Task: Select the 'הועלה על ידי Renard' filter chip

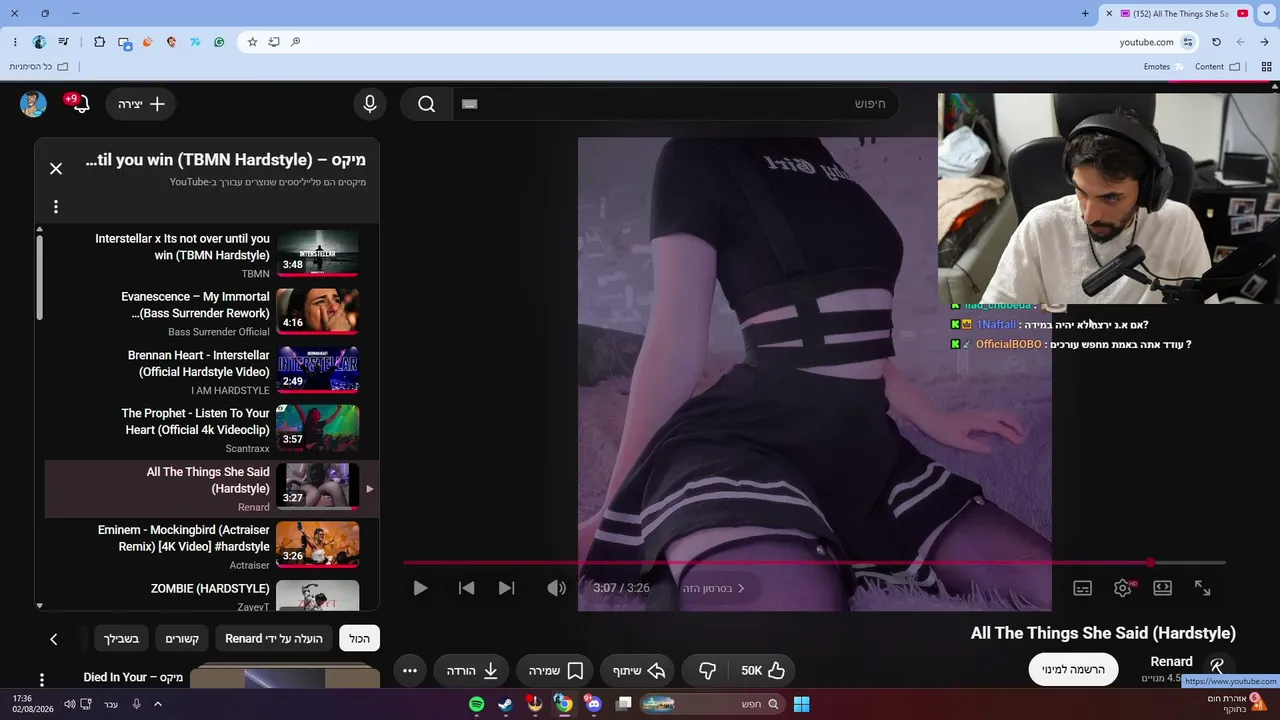Action: tap(274, 639)
